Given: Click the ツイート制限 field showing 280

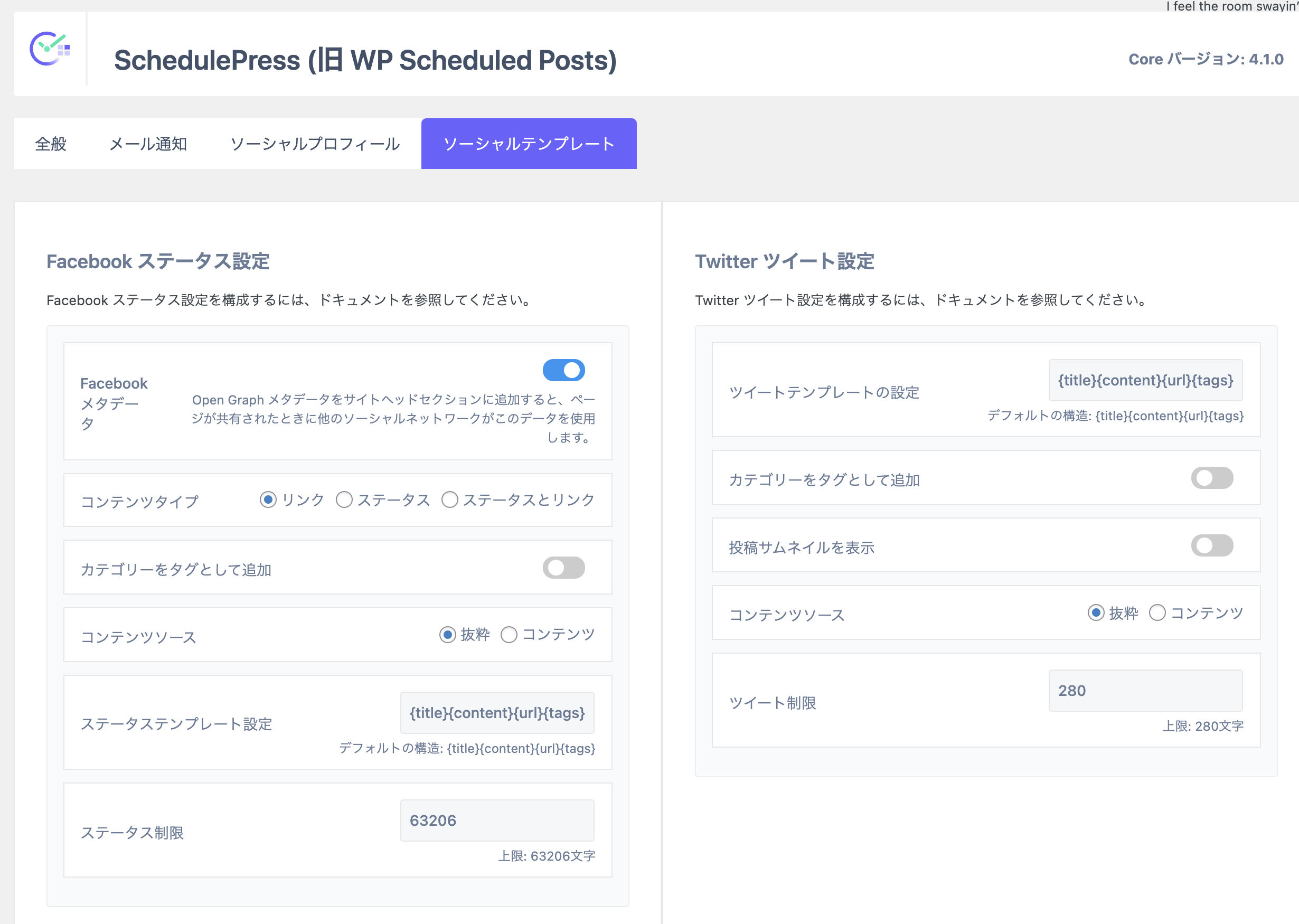Looking at the screenshot, I should click(1145, 691).
